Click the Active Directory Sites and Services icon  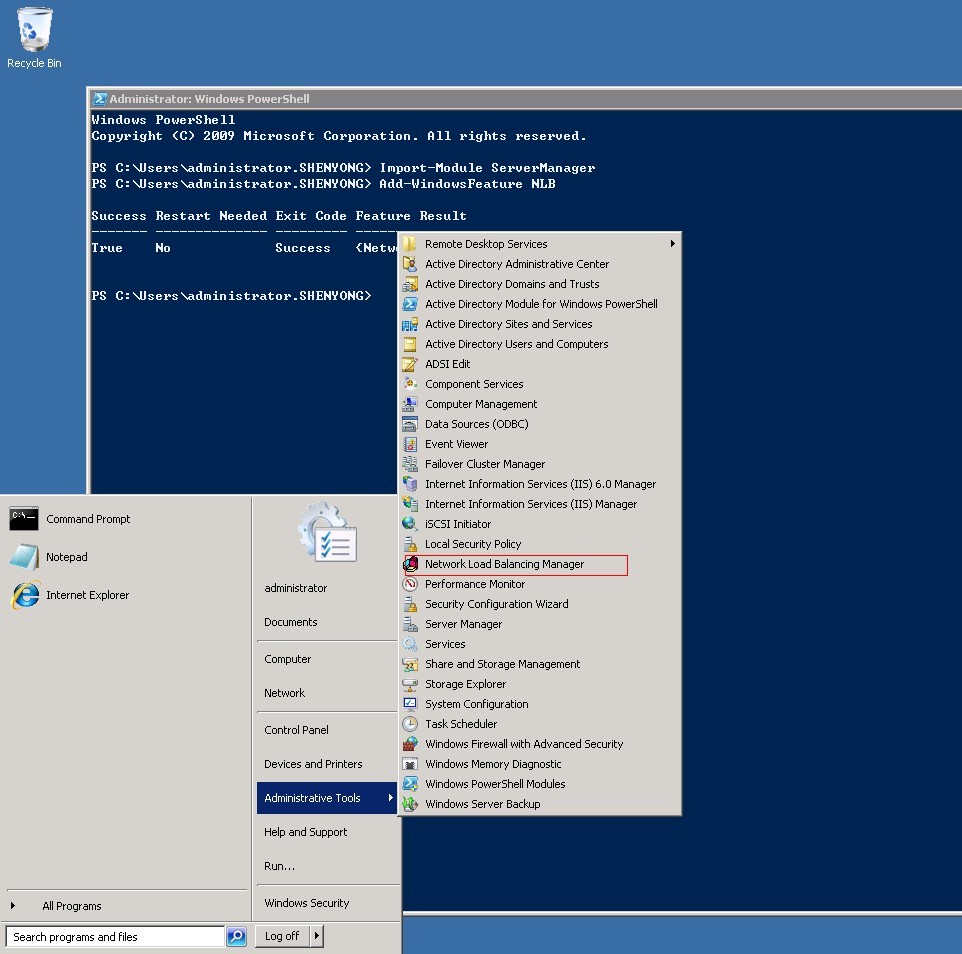(x=410, y=324)
